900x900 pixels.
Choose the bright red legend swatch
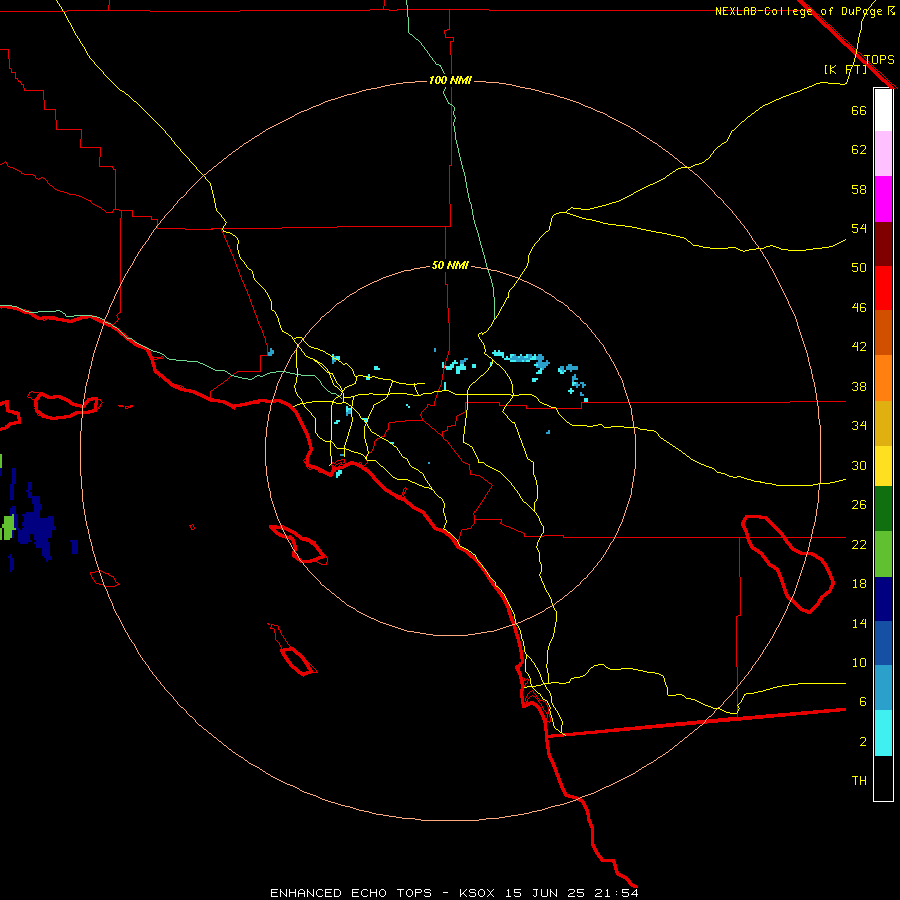[x=883, y=288]
